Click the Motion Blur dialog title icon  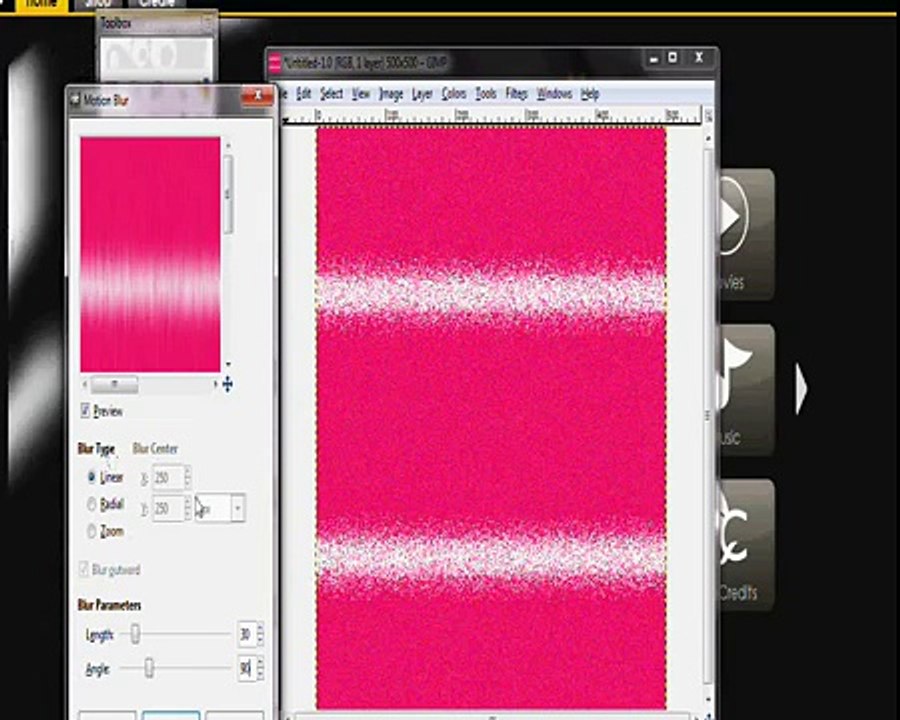click(75, 100)
